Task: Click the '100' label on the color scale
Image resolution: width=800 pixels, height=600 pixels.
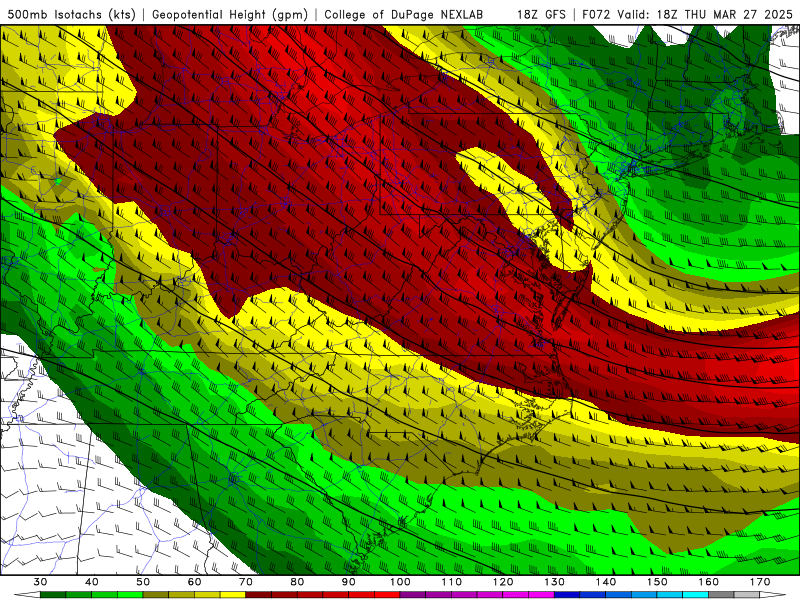Action: 401,582
